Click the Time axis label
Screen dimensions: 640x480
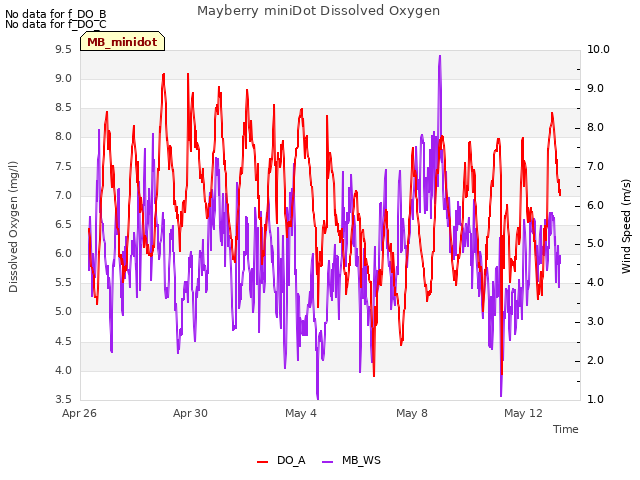point(566,429)
